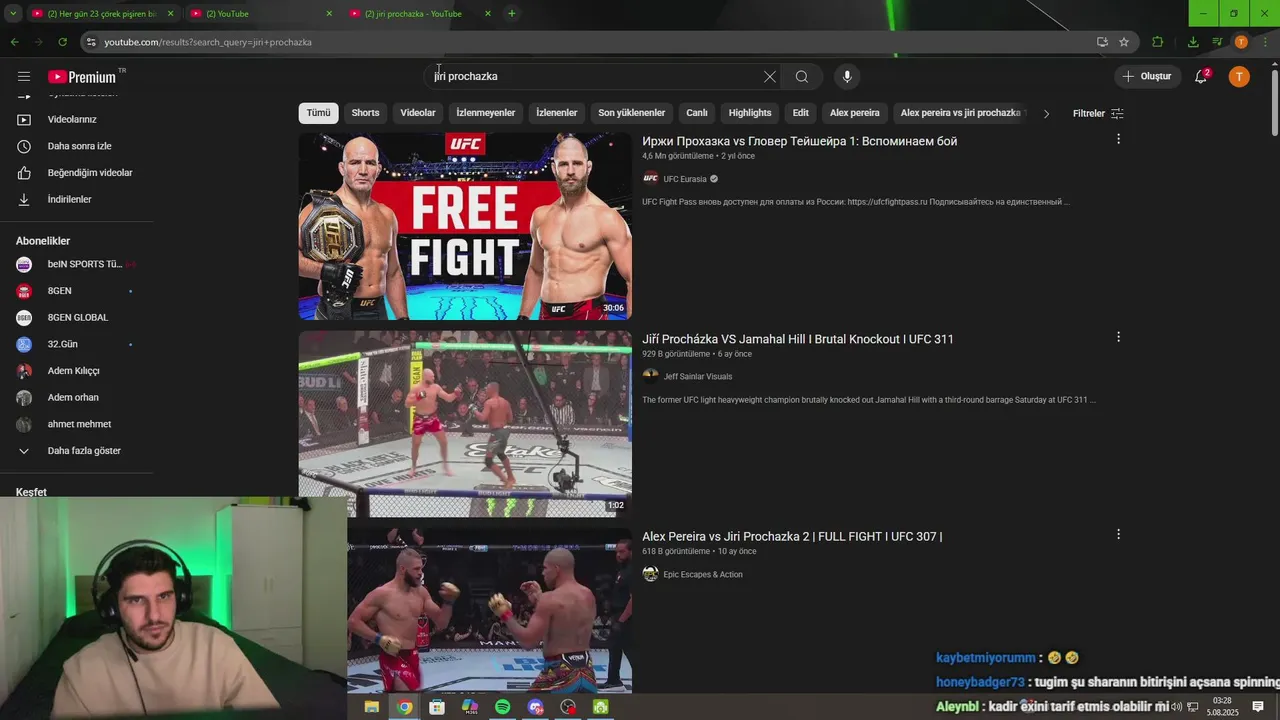The width and height of the screenshot is (1280, 720).
Task: Select the Shorts filter chip
Action: click(x=365, y=113)
